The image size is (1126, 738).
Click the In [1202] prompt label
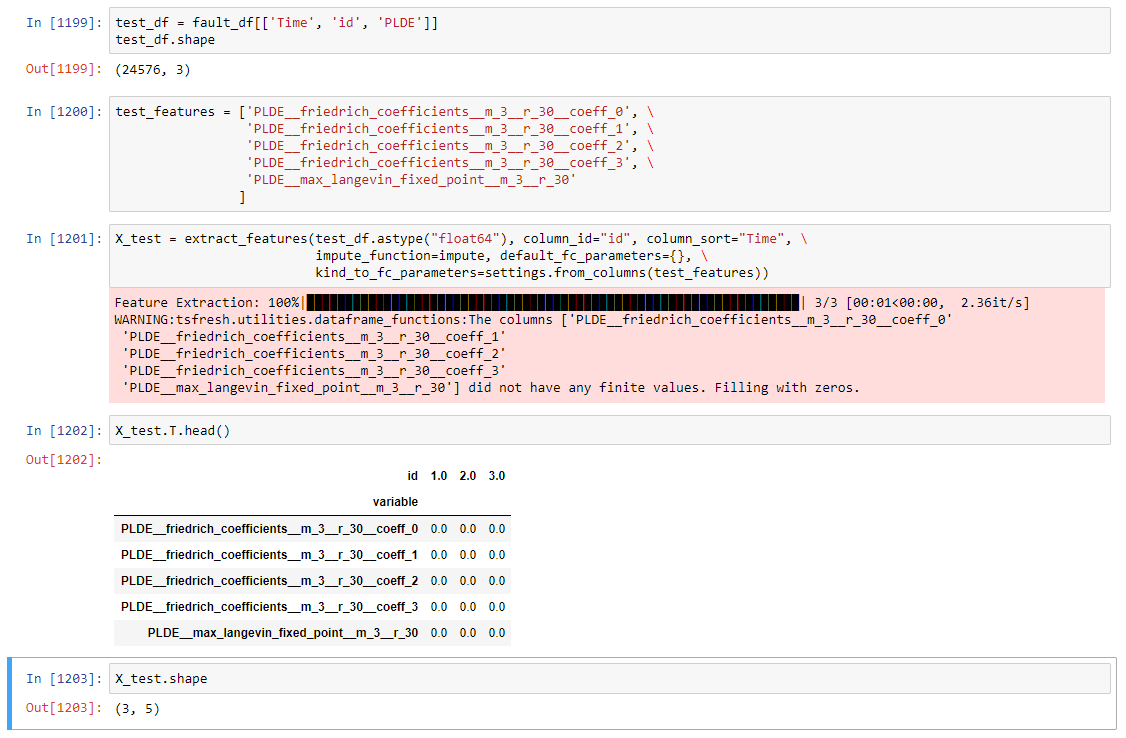(x=65, y=430)
